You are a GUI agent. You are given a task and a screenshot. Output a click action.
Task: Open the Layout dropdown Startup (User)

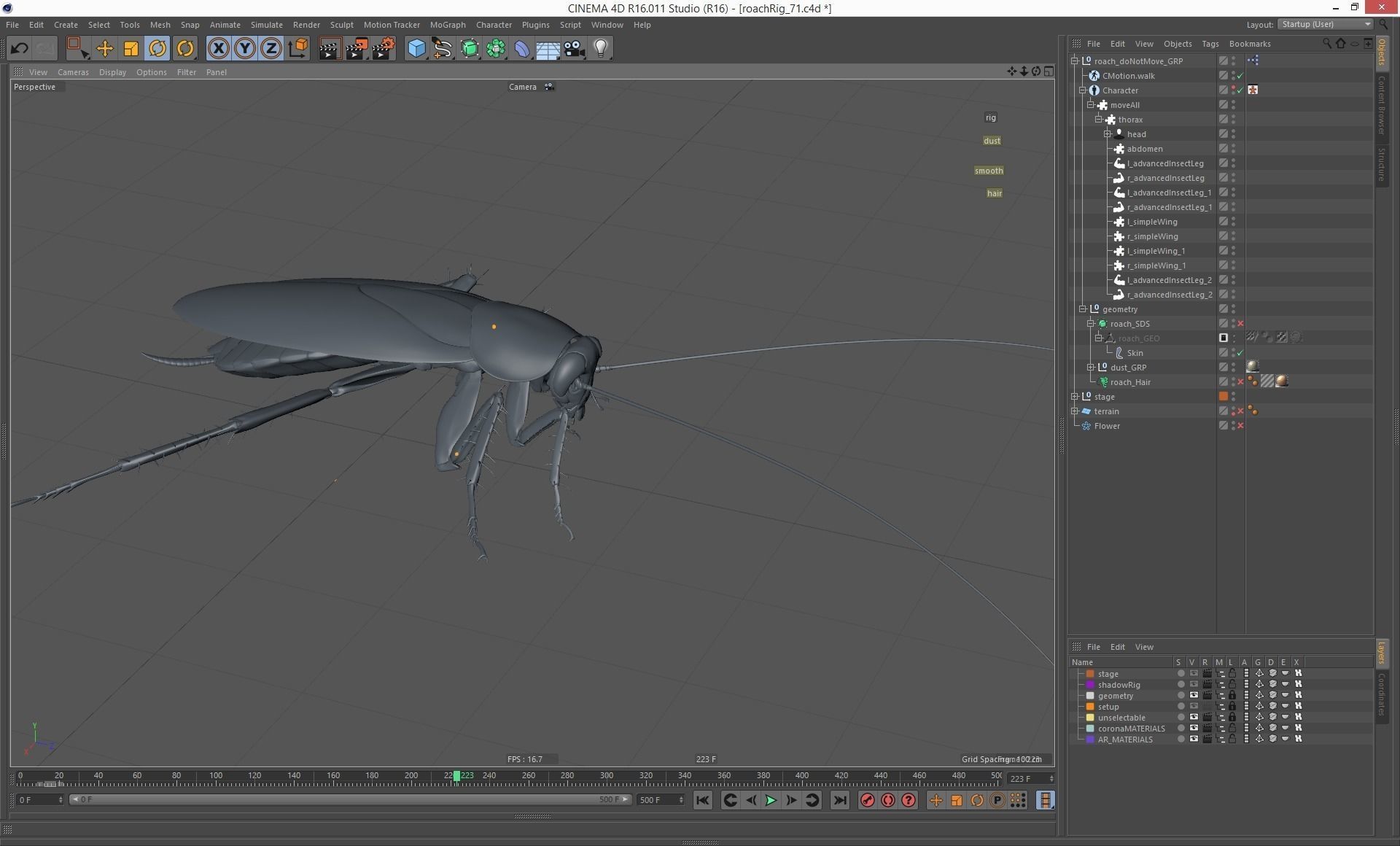click(1325, 24)
